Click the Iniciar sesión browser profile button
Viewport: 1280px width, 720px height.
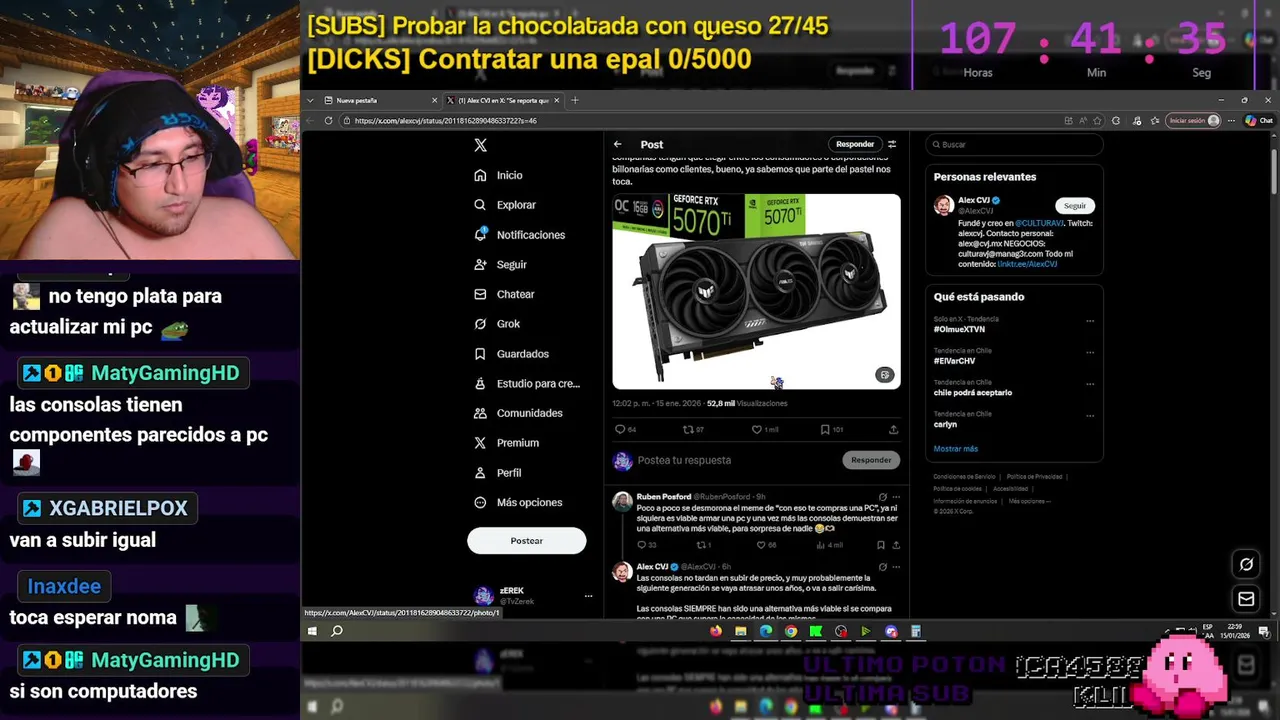tap(1194, 120)
